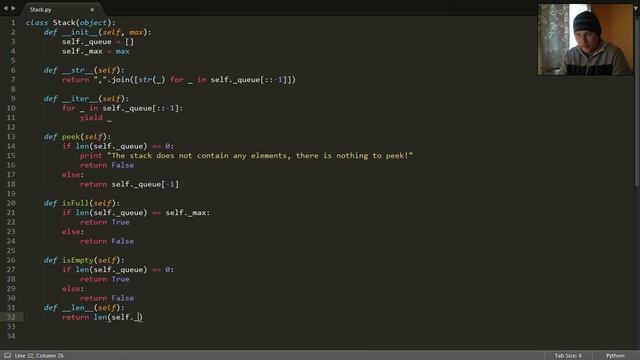Viewport: 640px width, 360px height.
Task: Click the 'def isEmpty(self):' line
Action: [84, 260]
